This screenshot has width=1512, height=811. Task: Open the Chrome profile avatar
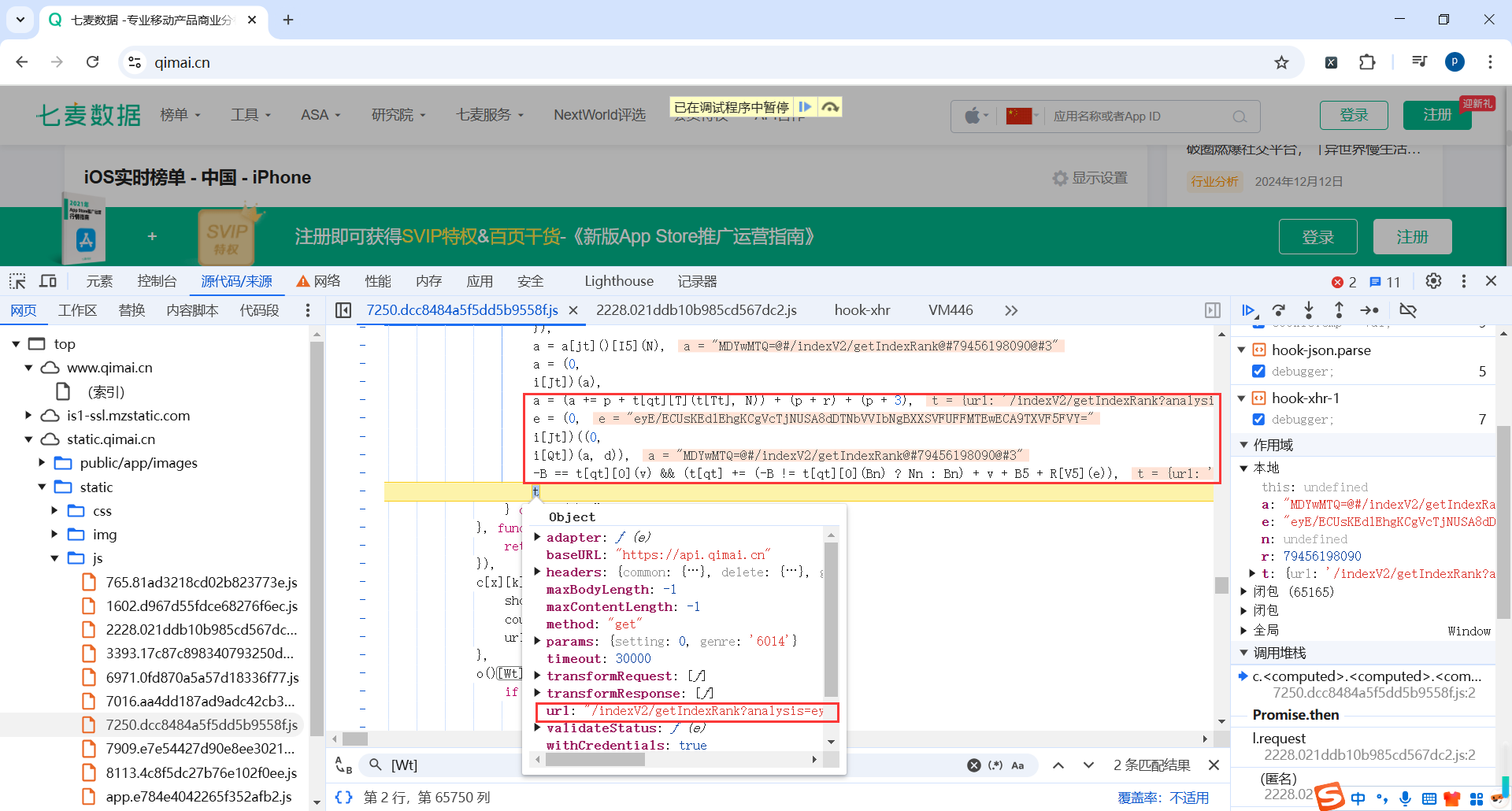(1455, 62)
